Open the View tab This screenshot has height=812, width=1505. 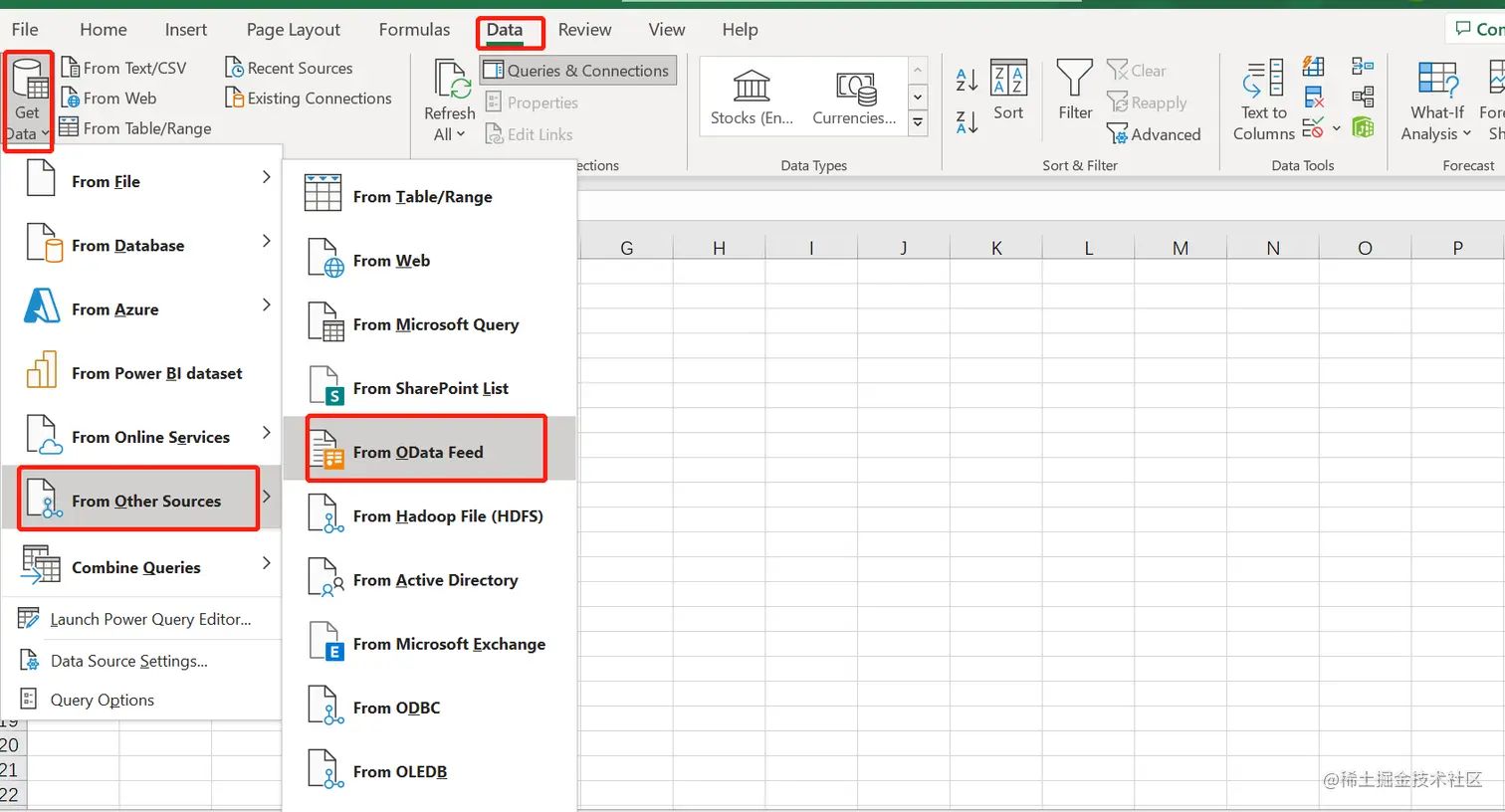click(667, 30)
